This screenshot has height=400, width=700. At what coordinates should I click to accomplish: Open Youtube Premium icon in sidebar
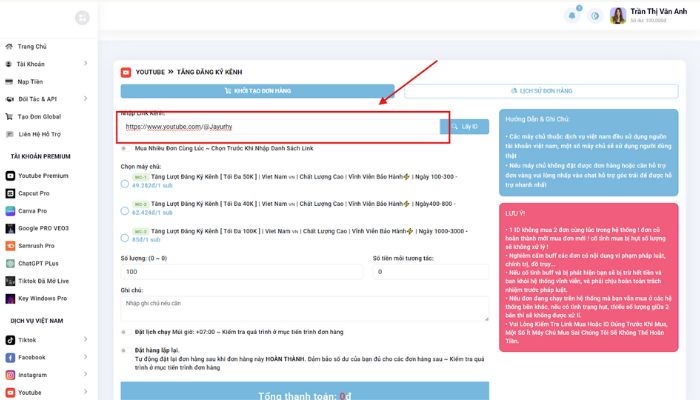click(10, 176)
